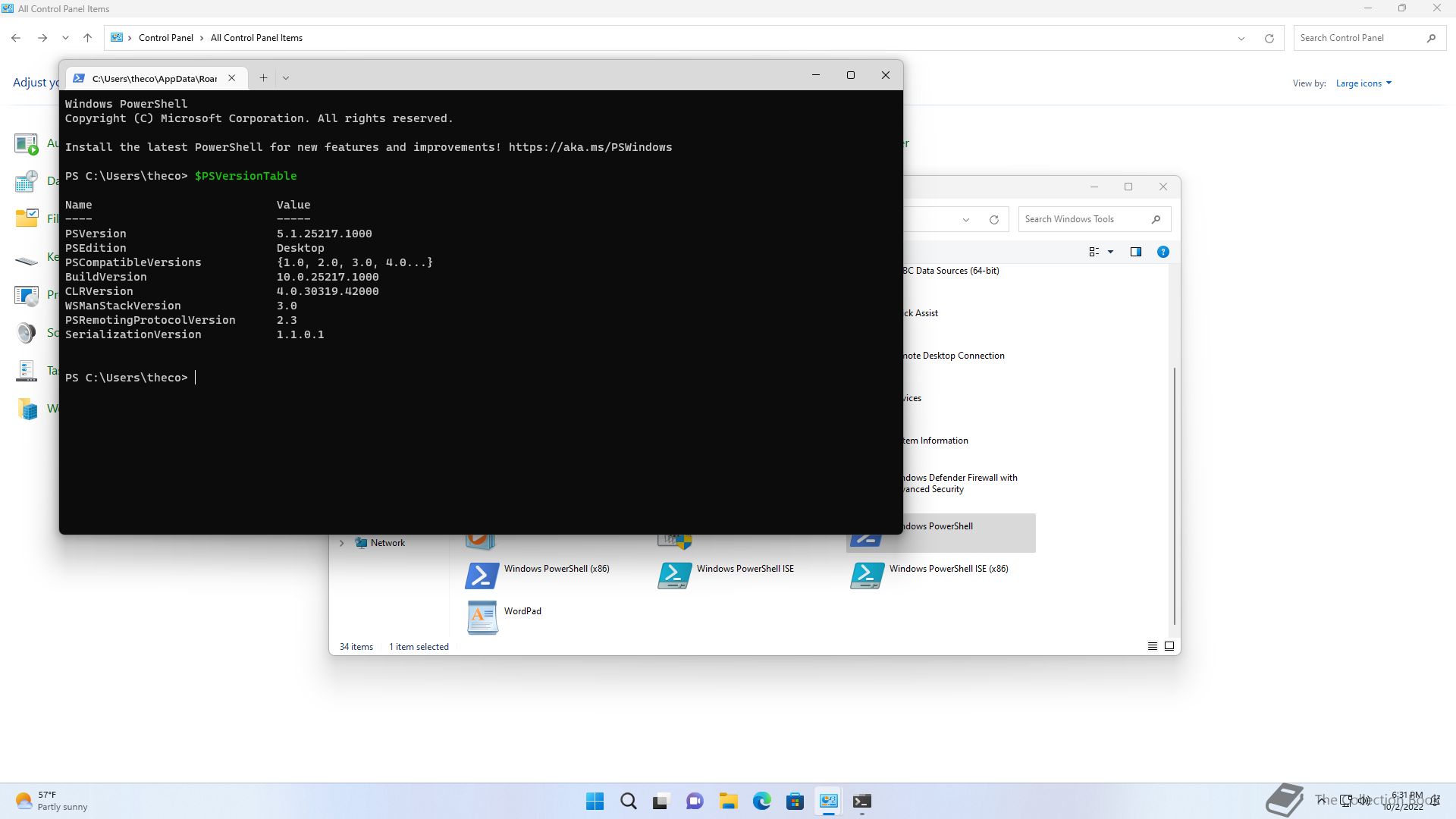Open AutoPlay Control Panel icon

[27, 143]
